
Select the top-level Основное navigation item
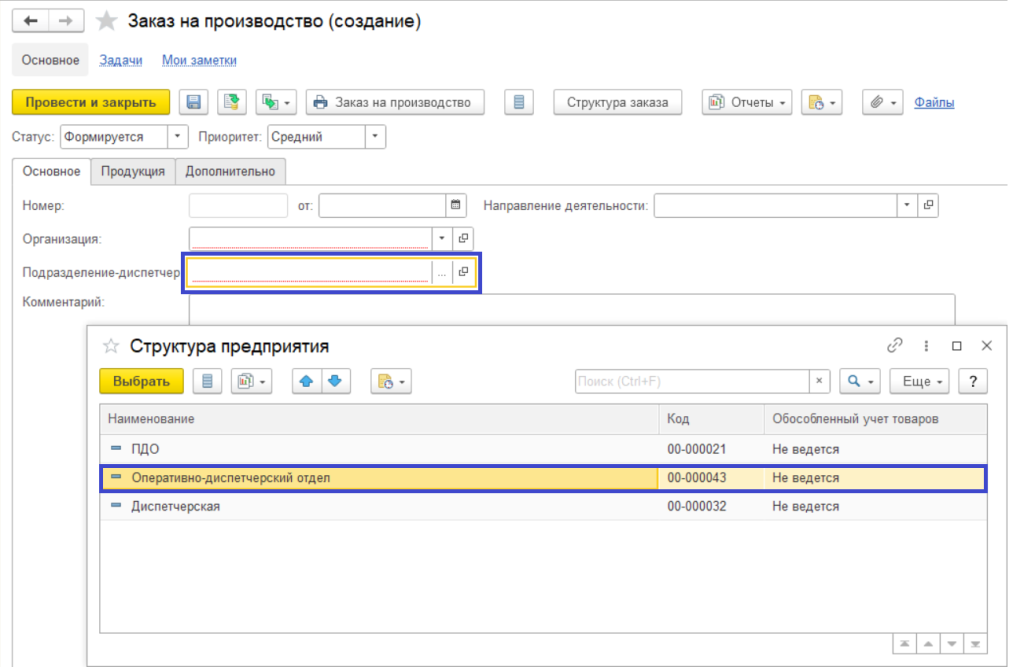point(50,60)
